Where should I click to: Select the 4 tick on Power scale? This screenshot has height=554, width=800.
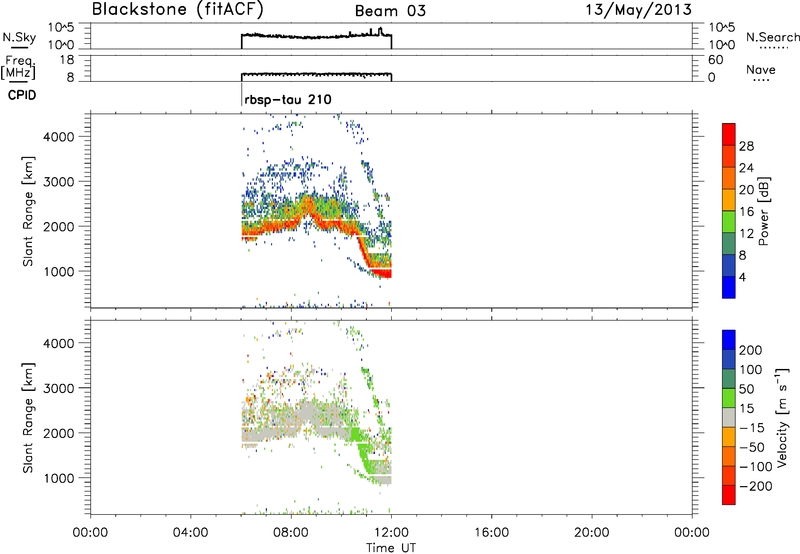(x=742, y=278)
